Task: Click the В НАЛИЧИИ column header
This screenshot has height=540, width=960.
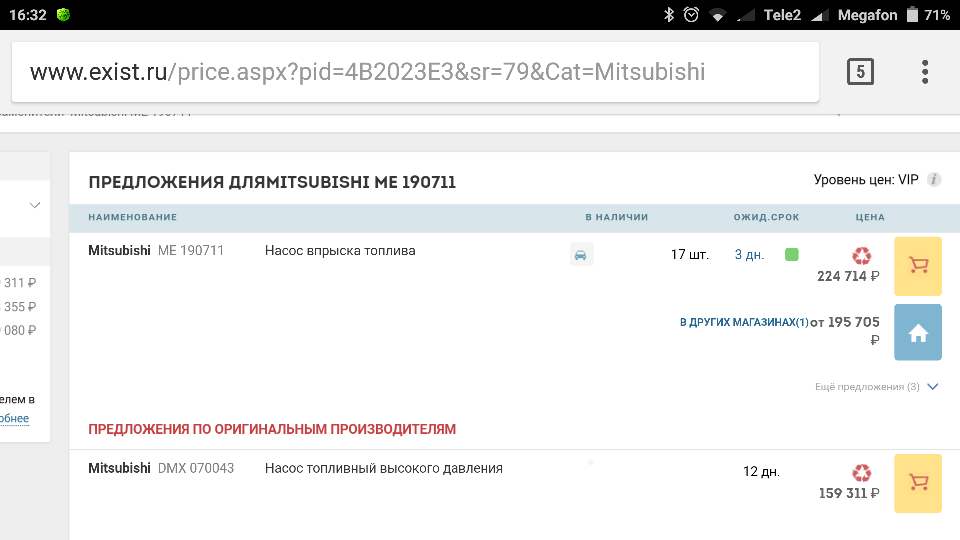Action: click(617, 217)
